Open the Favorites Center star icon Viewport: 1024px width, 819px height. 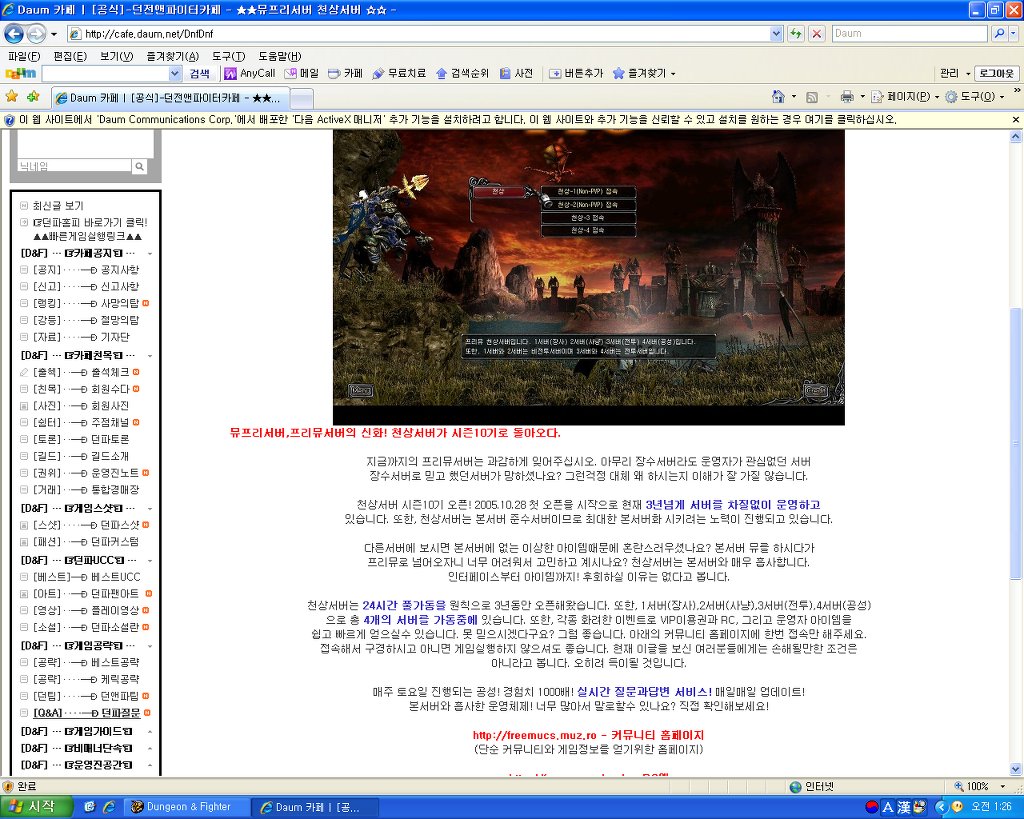[x=11, y=97]
